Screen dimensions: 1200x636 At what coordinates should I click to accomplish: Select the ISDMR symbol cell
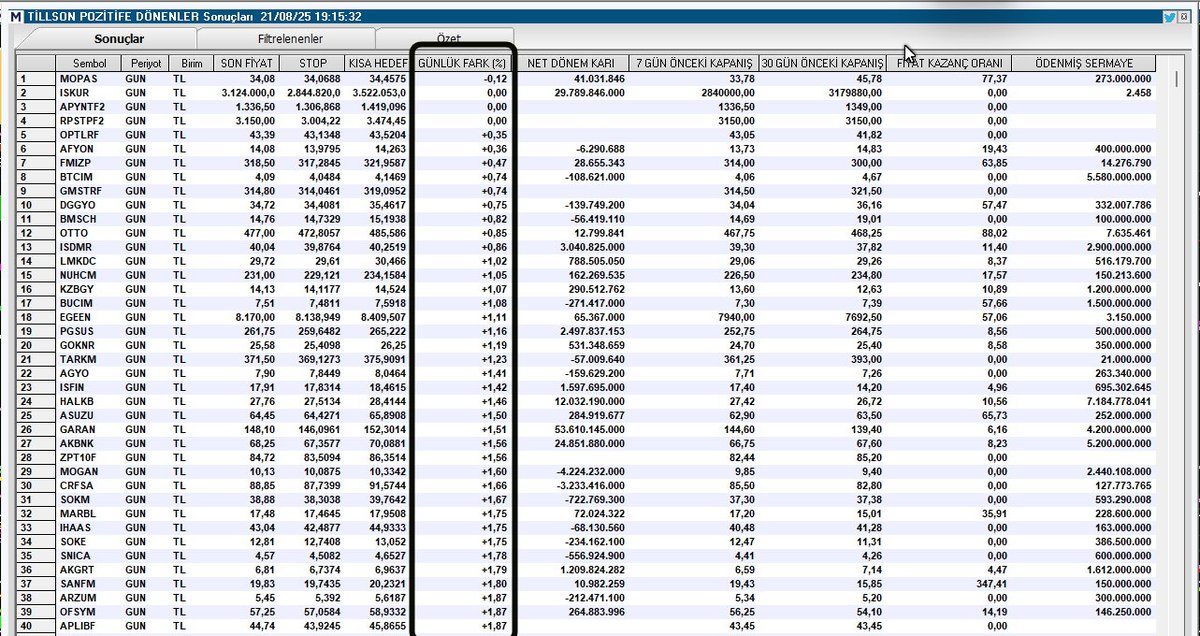pos(75,246)
